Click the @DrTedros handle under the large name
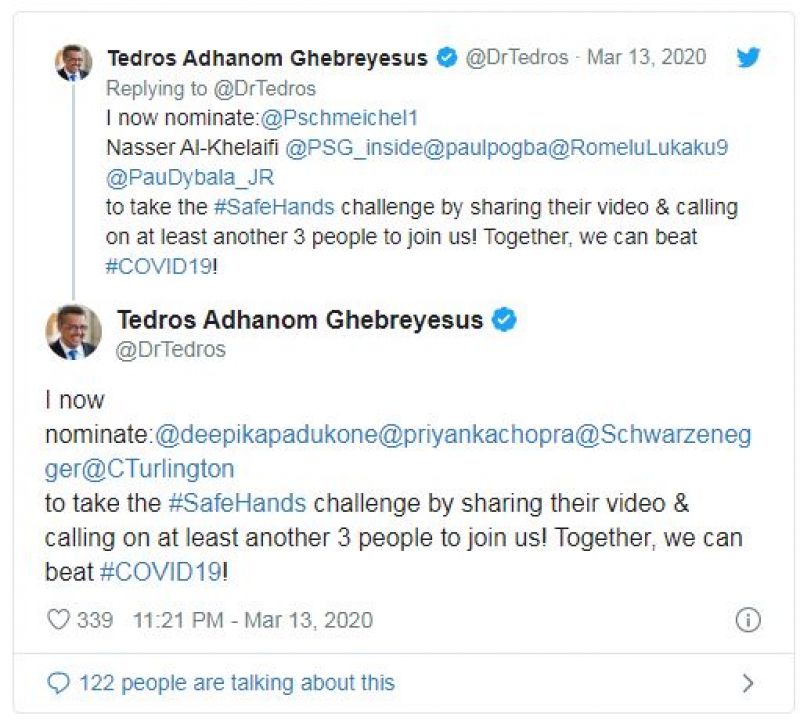The width and height of the screenshot is (800, 720). click(171, 350)
